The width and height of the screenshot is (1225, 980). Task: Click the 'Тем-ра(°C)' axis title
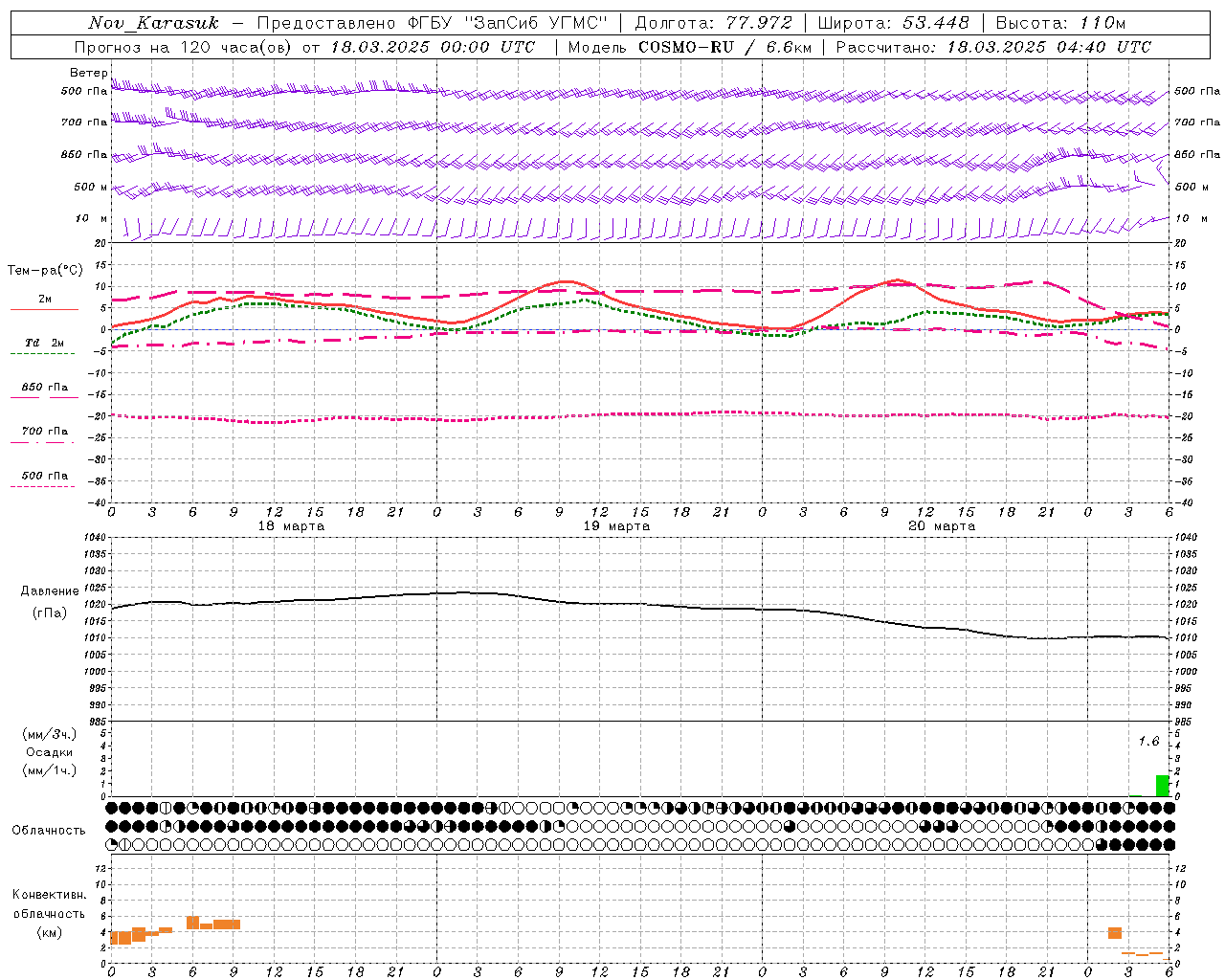[x=45, y=271]
